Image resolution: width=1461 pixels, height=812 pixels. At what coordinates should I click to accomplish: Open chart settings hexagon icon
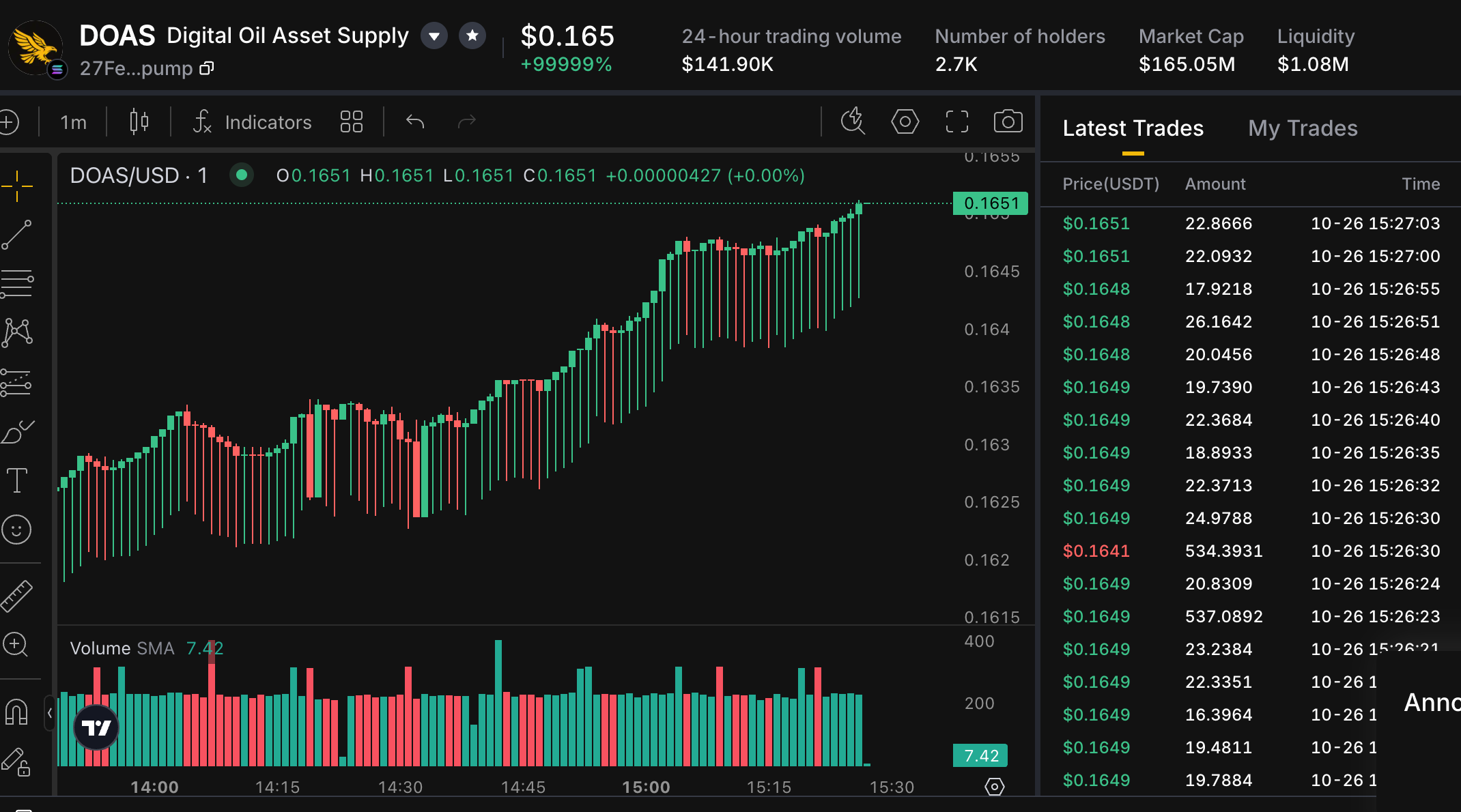pyautogui.click(x=905, y=121)
